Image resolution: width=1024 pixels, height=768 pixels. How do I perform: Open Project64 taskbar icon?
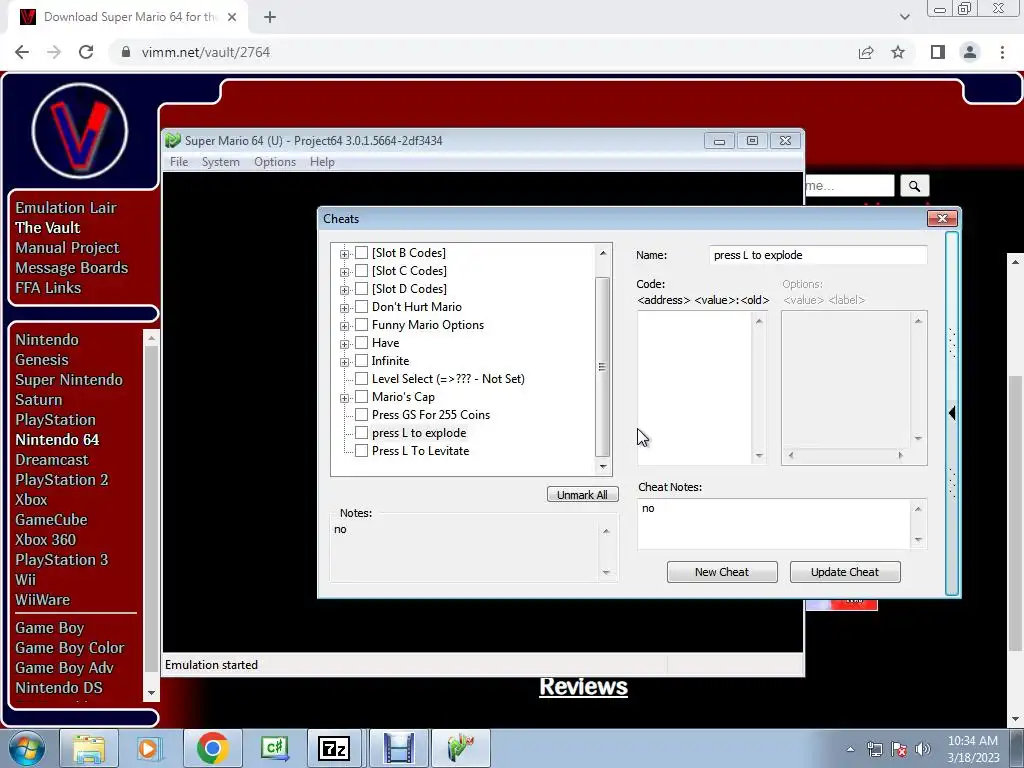(460, 748)
